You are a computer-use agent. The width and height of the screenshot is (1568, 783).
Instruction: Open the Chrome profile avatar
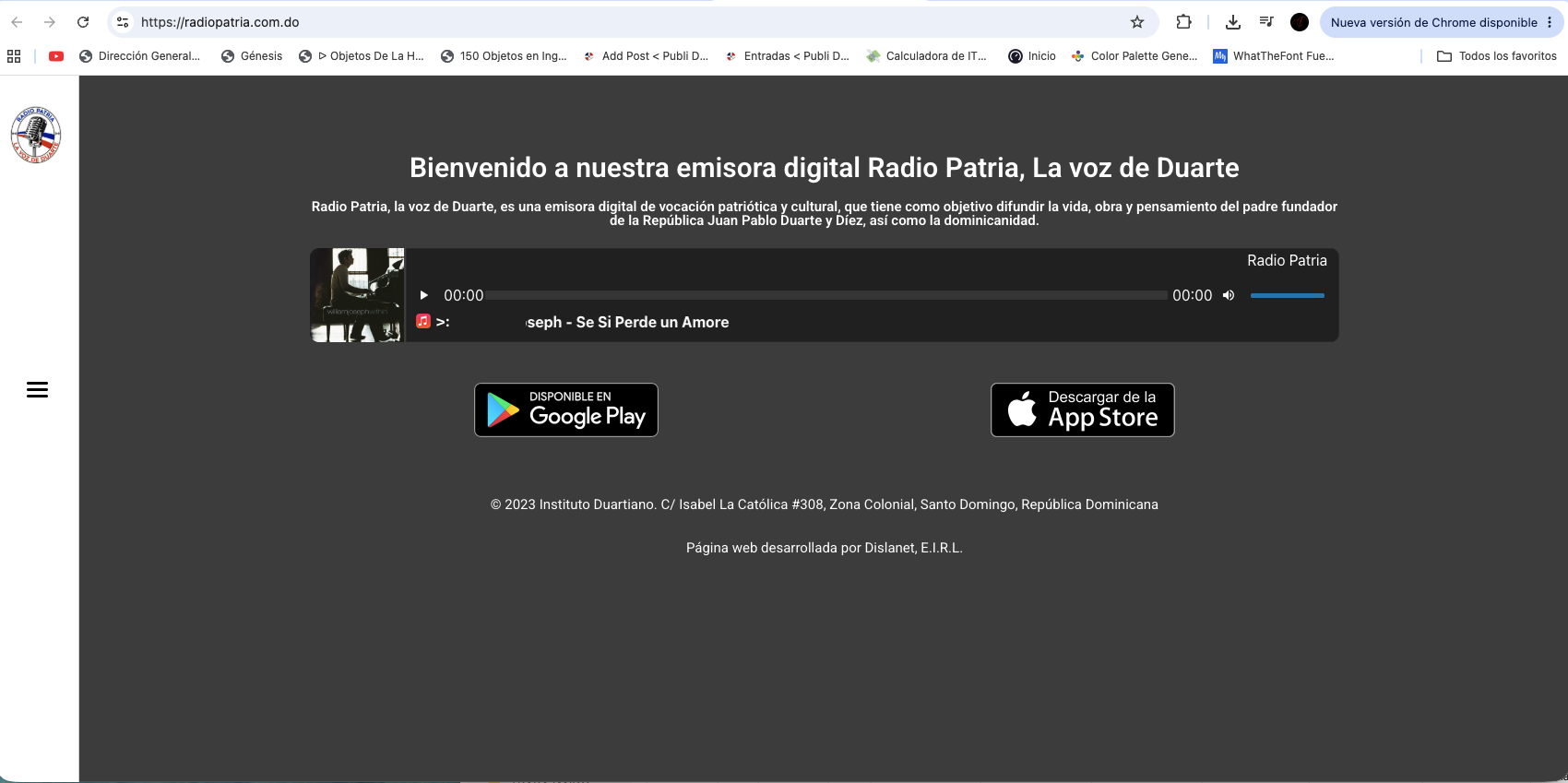point(1300,22)
